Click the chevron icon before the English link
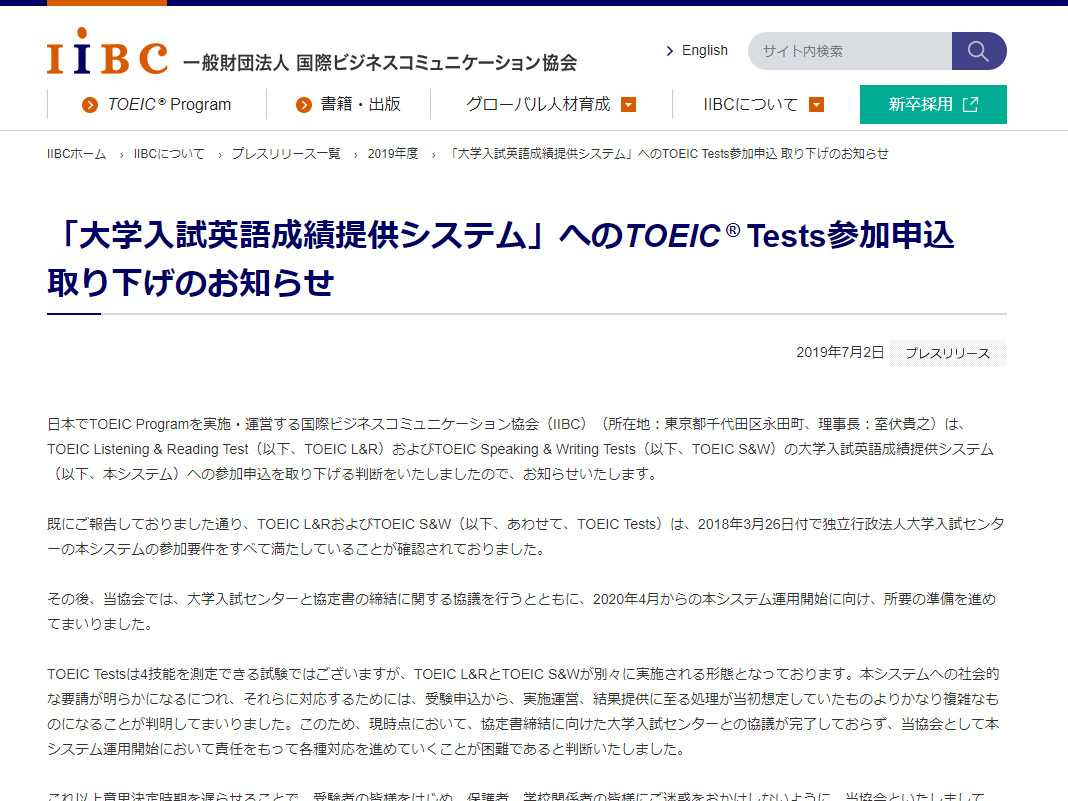The height and width of the screenshot is (801, 1068). pyautogui.click(x=669, y=50)
